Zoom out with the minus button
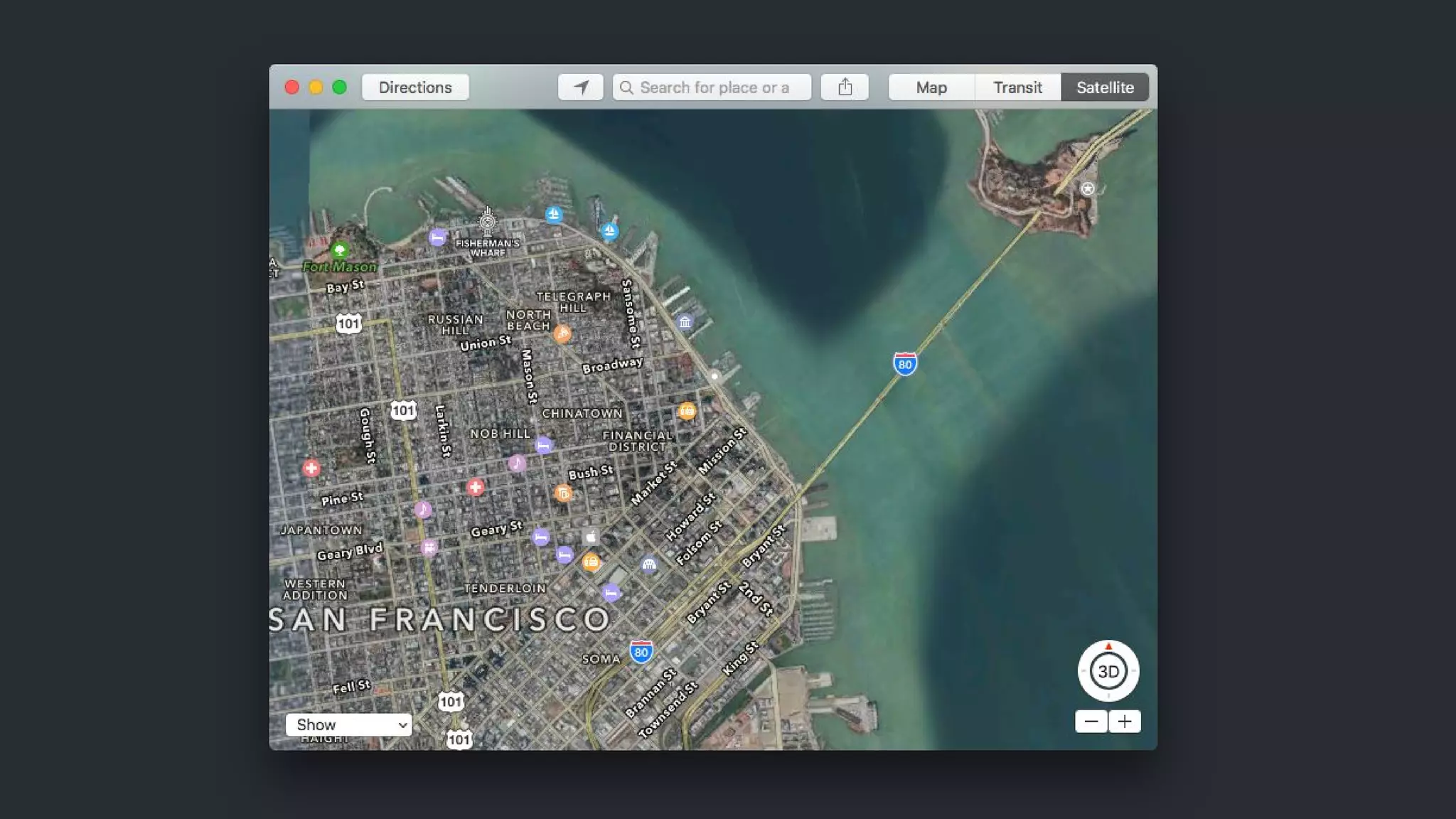Image resolution: width=1456 pixels, height=819 pixels. point(1091,722)
